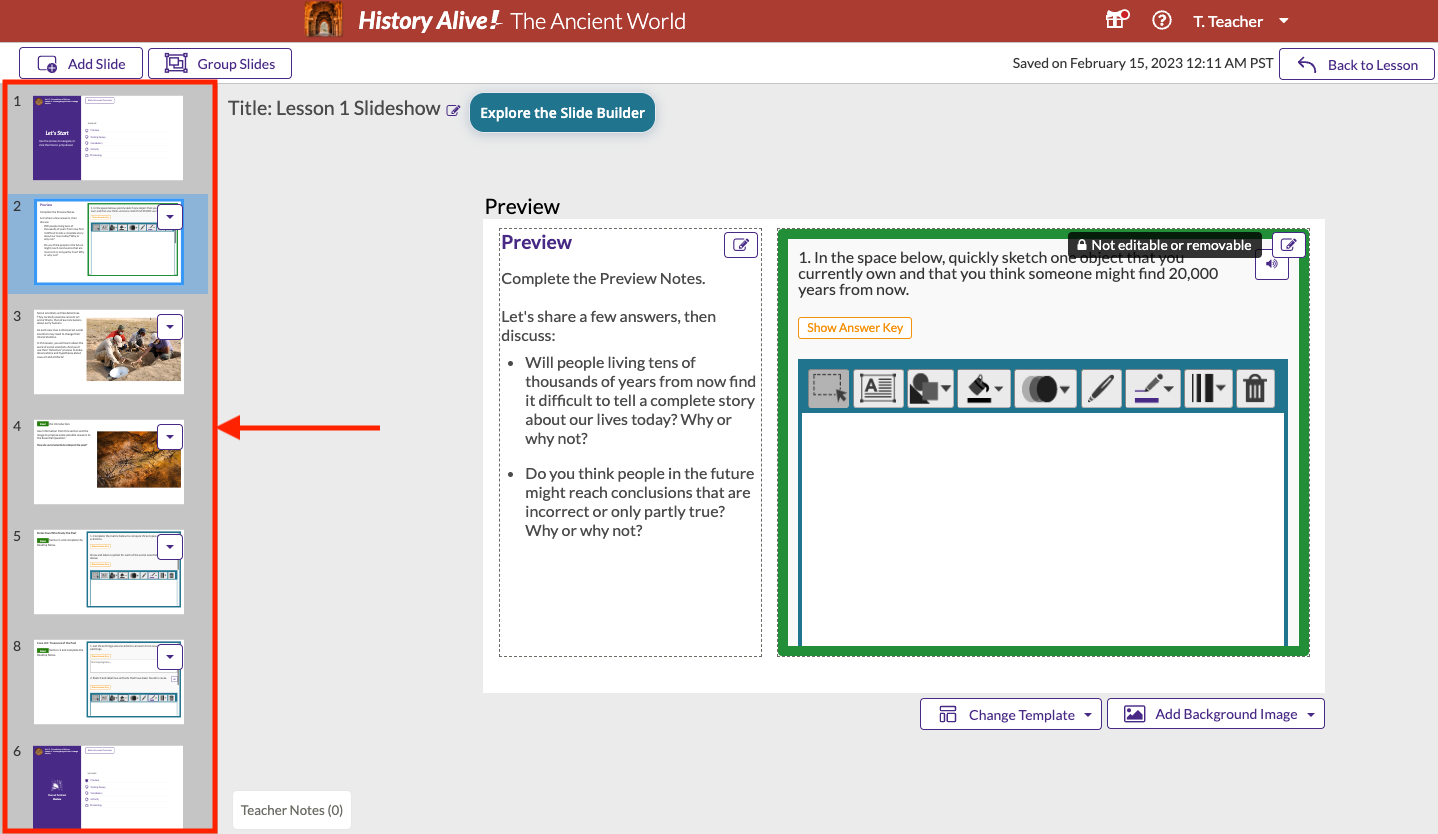Click Show Answer Key
Viewport: 1438px width, 834px height.
854,327
